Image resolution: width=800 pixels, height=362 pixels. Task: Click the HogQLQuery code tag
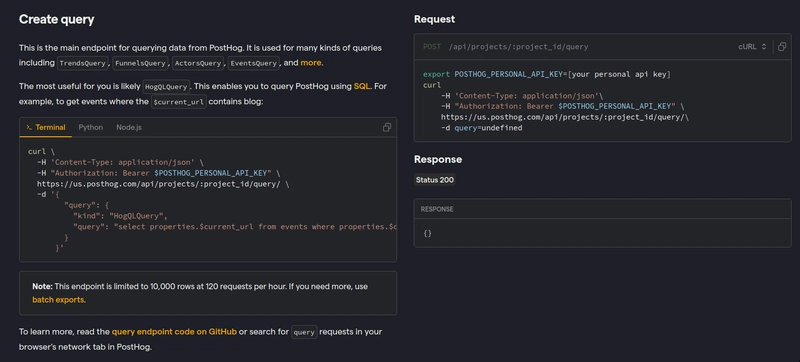tap(166, 87)
